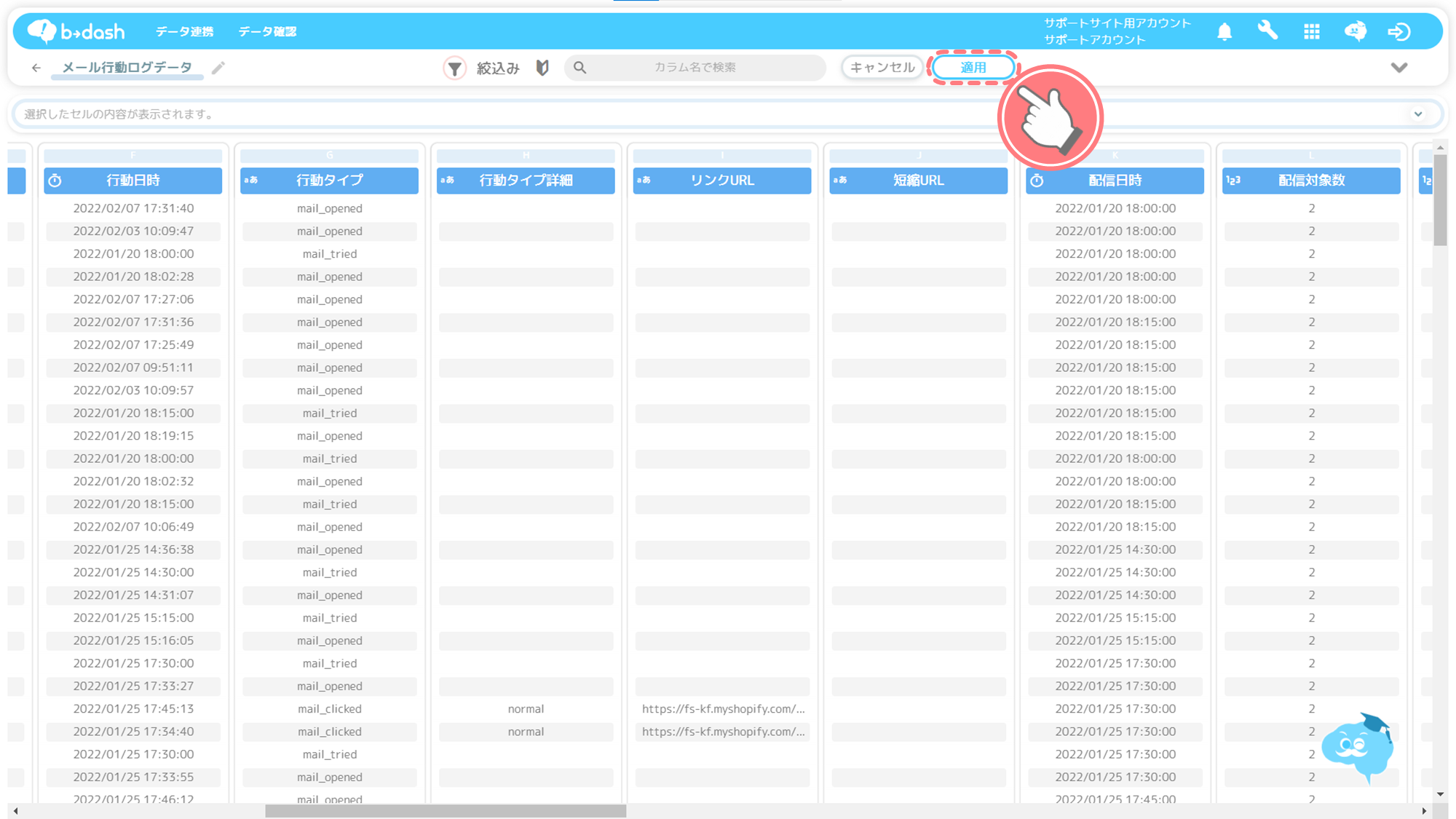The width and height of the screenshot is (1456, 819).
Task: Select the 行動日時 column header
Action: (x=133, y=181)
